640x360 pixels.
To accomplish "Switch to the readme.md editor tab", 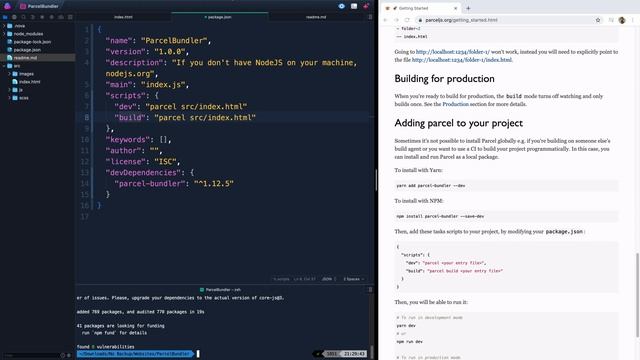I will 316,17.
